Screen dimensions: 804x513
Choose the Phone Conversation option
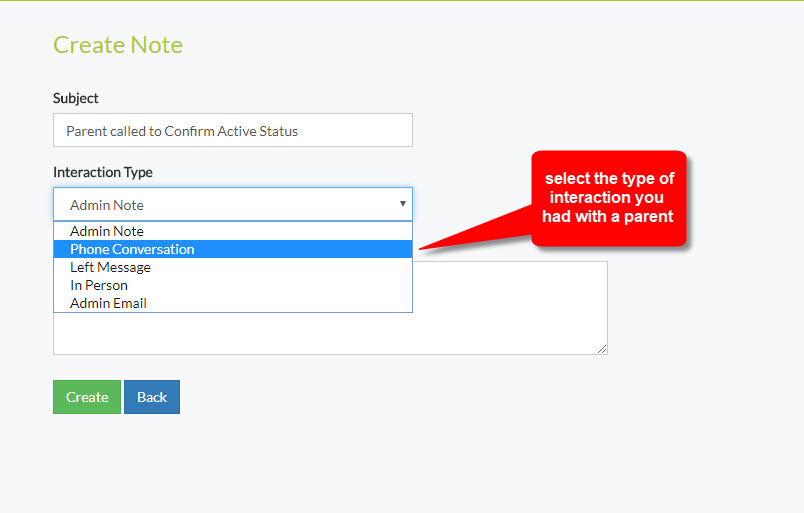(x=132, y=249)
